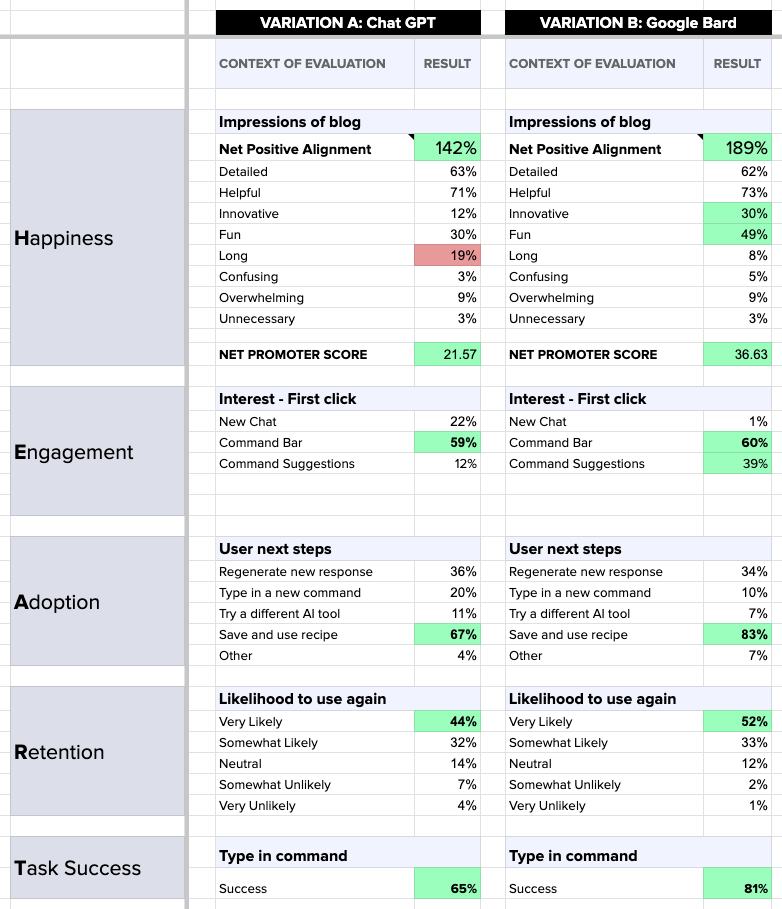The width and height of the screenshot is (782, 909).
Task: Select the green 142% Net Positive Alignment cell
Action: click(x=447, y=149)
